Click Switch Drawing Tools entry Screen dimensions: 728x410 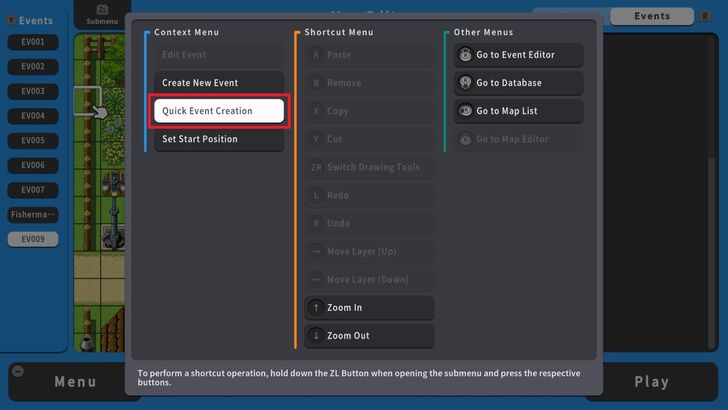click(x=369, y=167)
